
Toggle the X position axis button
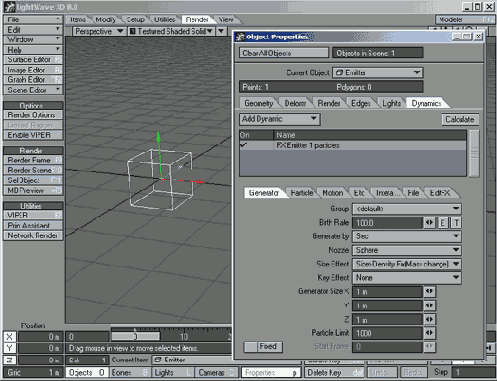click(9, 337)
